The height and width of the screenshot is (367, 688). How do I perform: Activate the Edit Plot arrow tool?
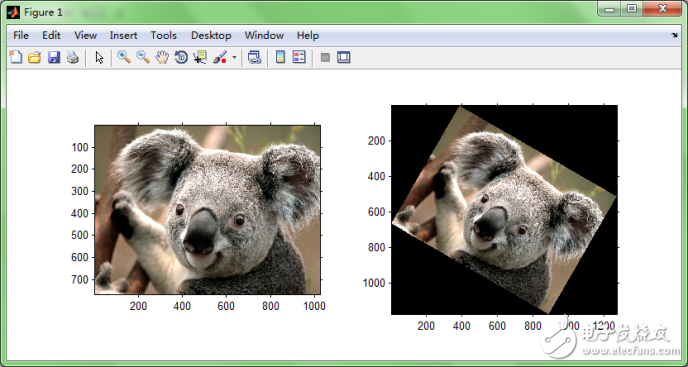coord(100,58)
